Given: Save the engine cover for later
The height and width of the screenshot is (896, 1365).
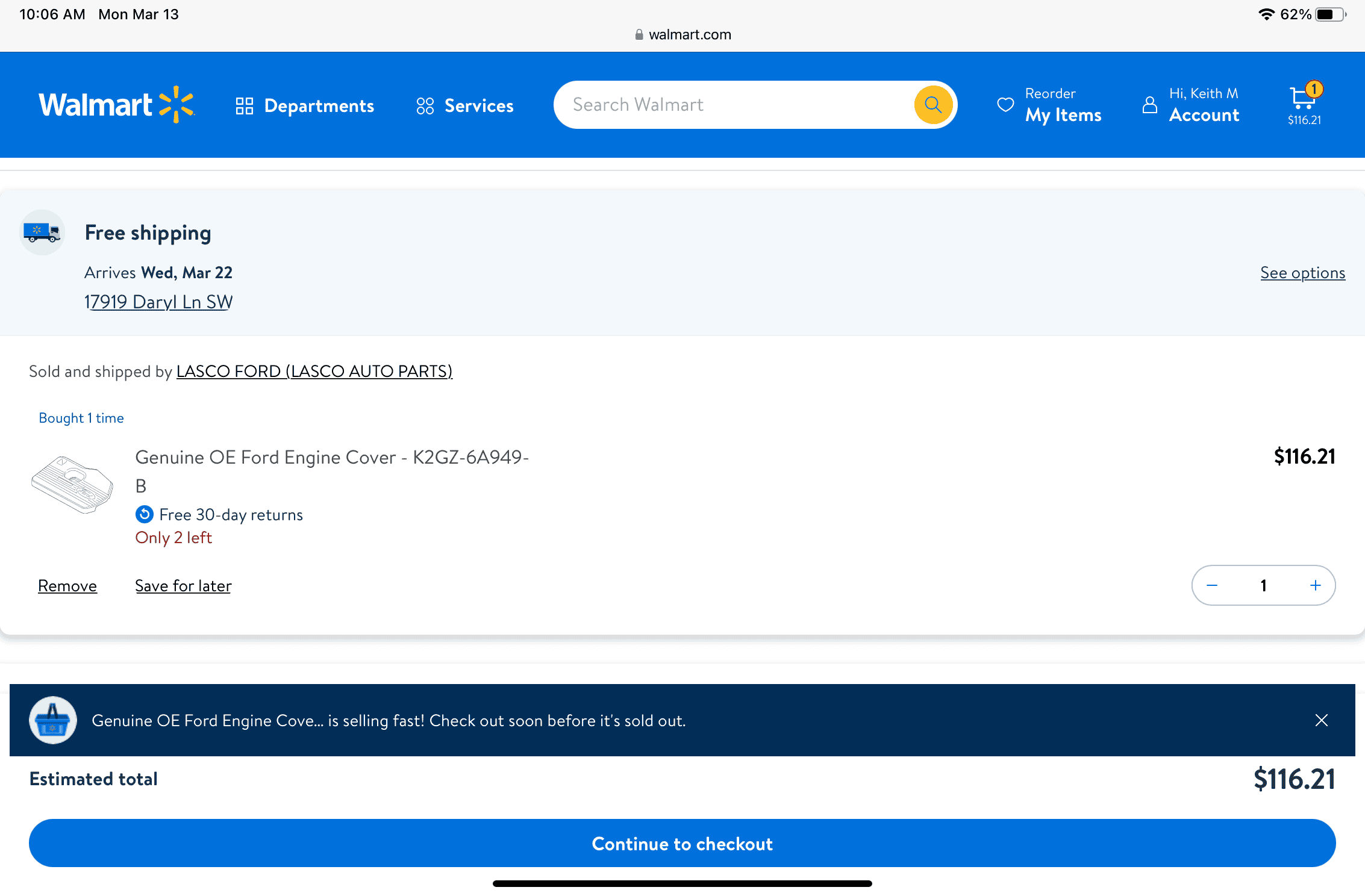Looking at the screenshot, I should [x=183, y=585].
